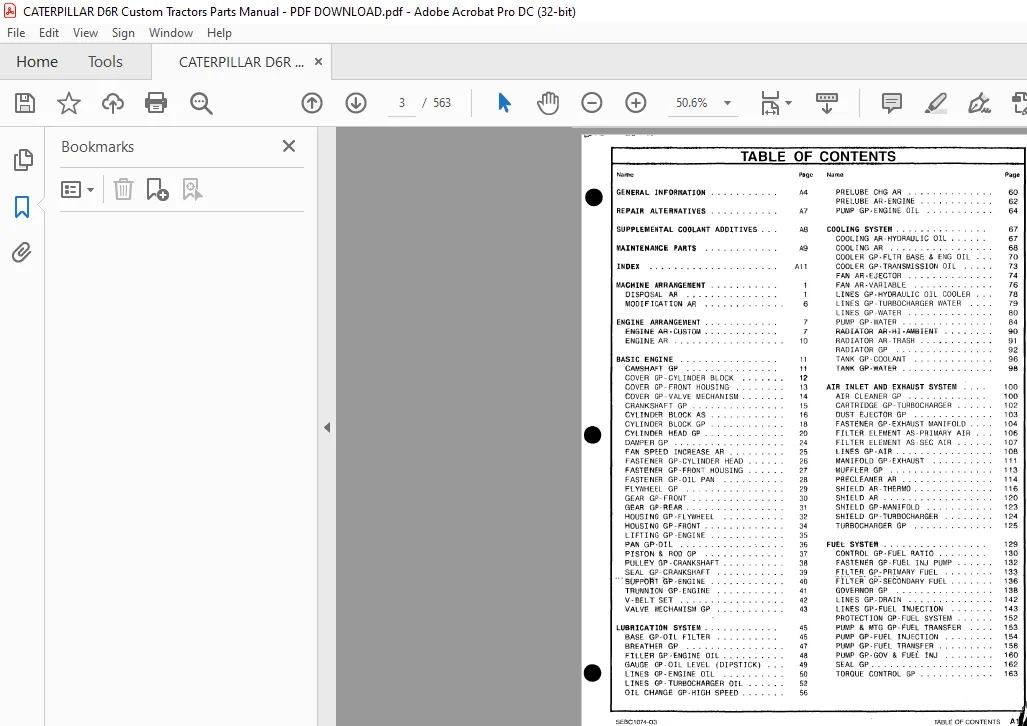Viewport: 1027px width, 726px height.
Task: Click the scrolling mode icon
Action: click(827, 103)
